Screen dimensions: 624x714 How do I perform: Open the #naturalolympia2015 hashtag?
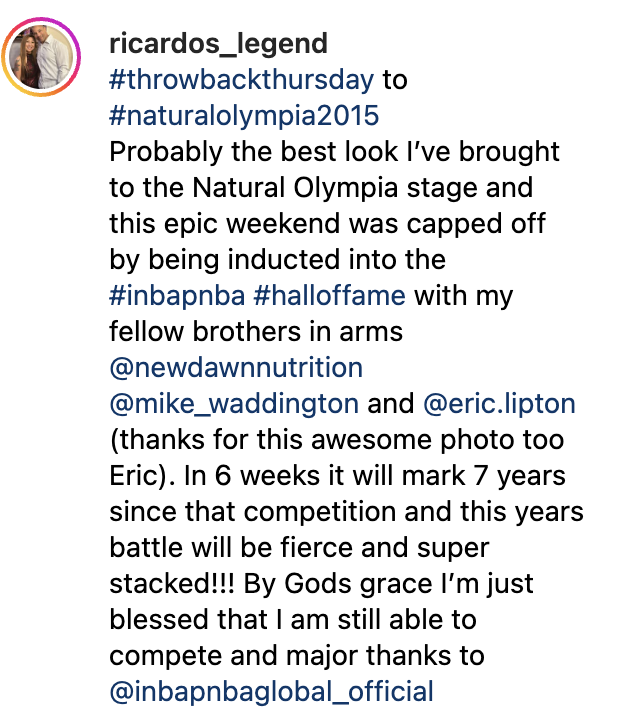pyautogui.click(x=244, y=115)
